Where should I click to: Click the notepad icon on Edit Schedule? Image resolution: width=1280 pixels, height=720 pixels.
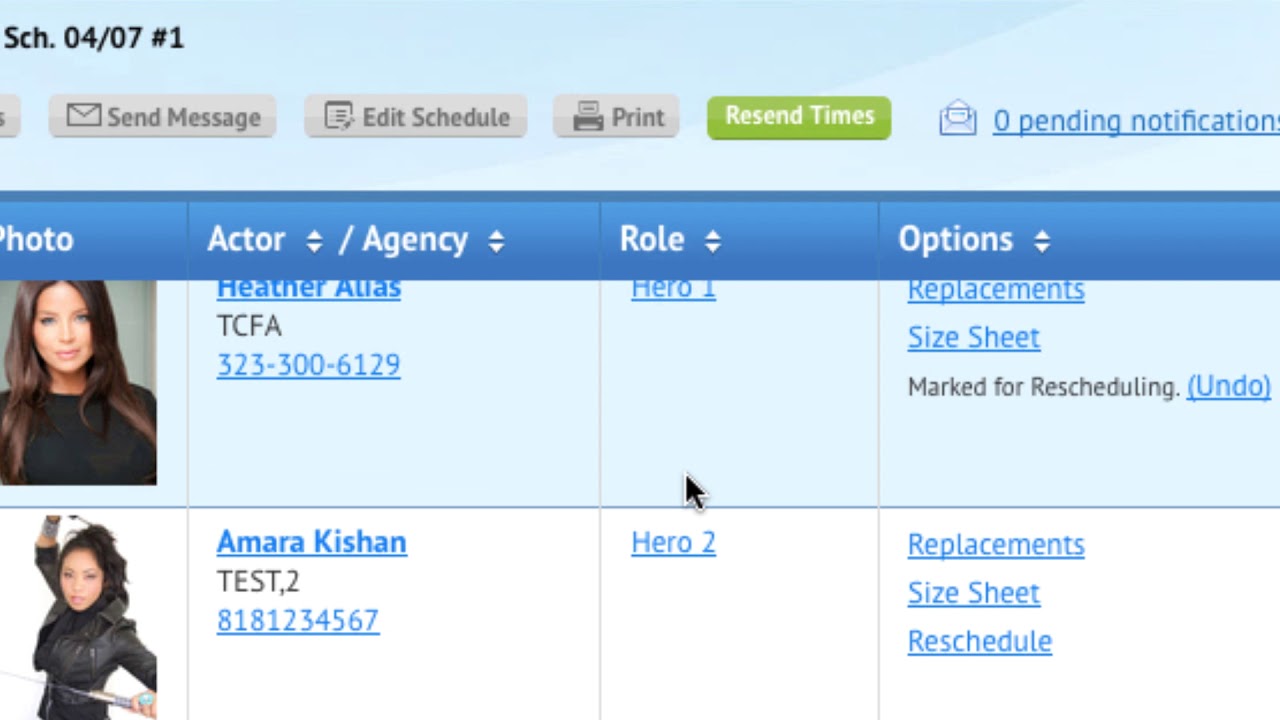click(339, 117)
